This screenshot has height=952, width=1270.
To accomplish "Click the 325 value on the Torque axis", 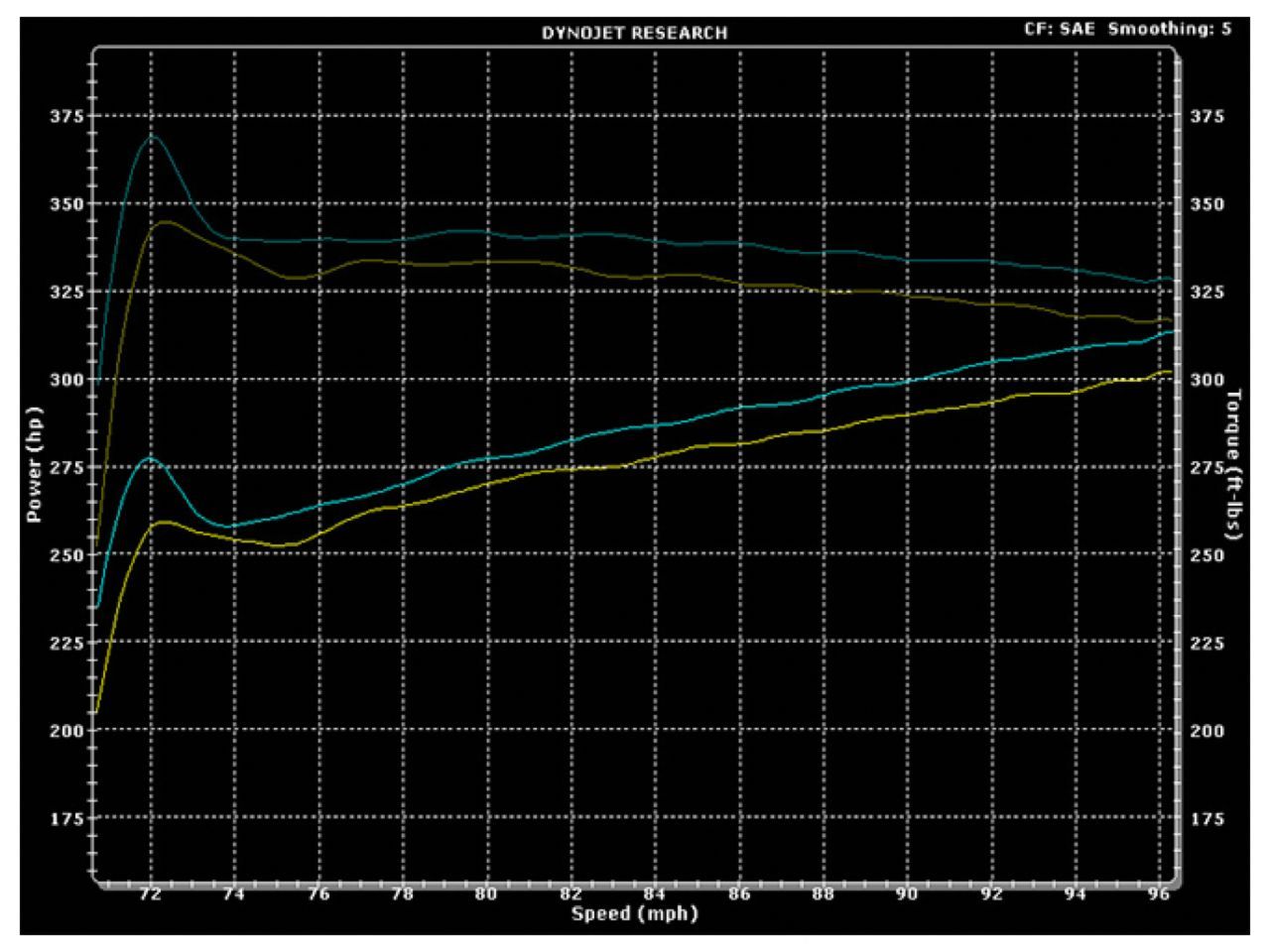I will click(1207, 292).
